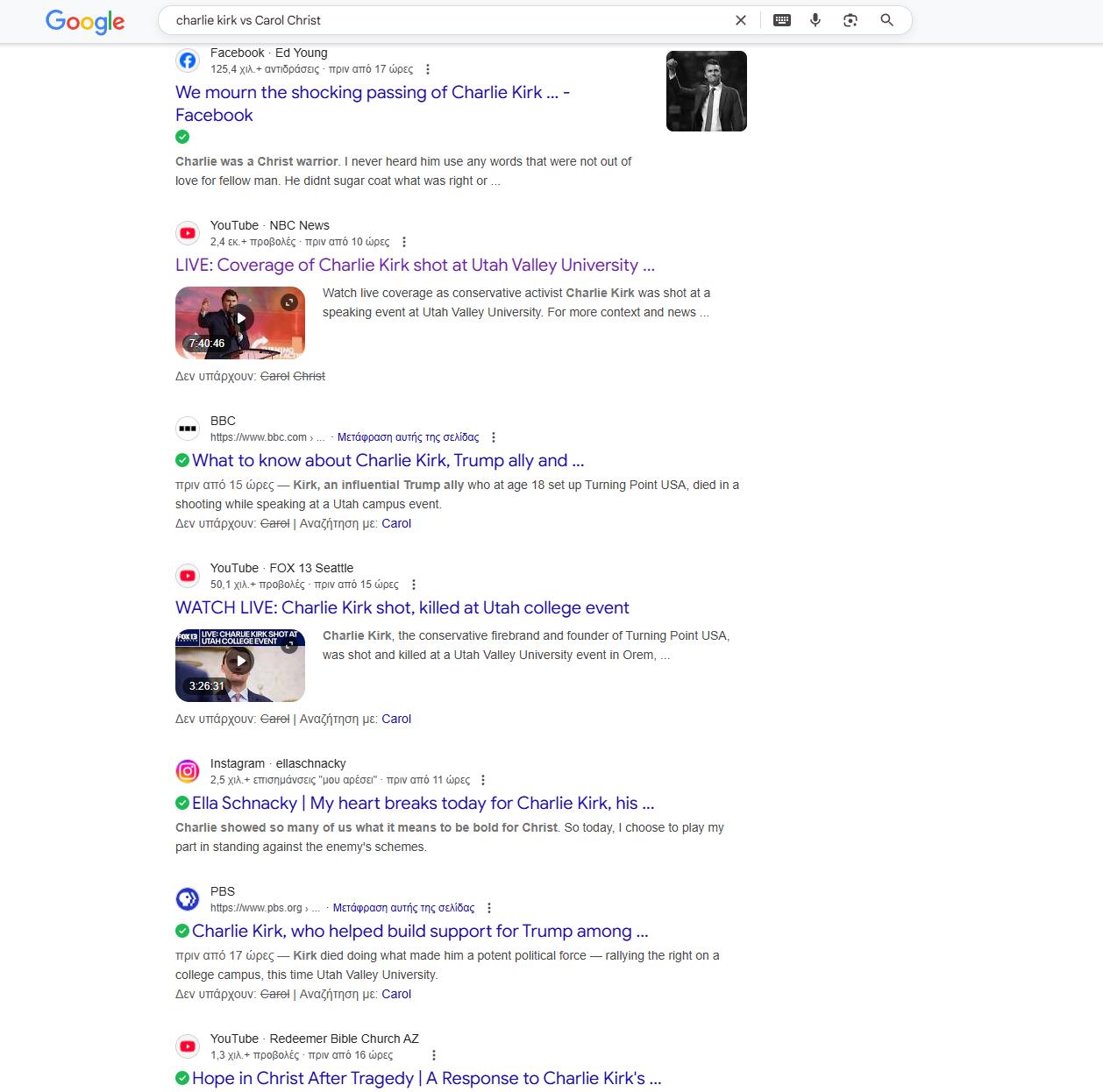Screen dimensions: 1103x1092
Task: Play the FOX 13 3:26:31 video thumbnail
Action: (240, 665)
